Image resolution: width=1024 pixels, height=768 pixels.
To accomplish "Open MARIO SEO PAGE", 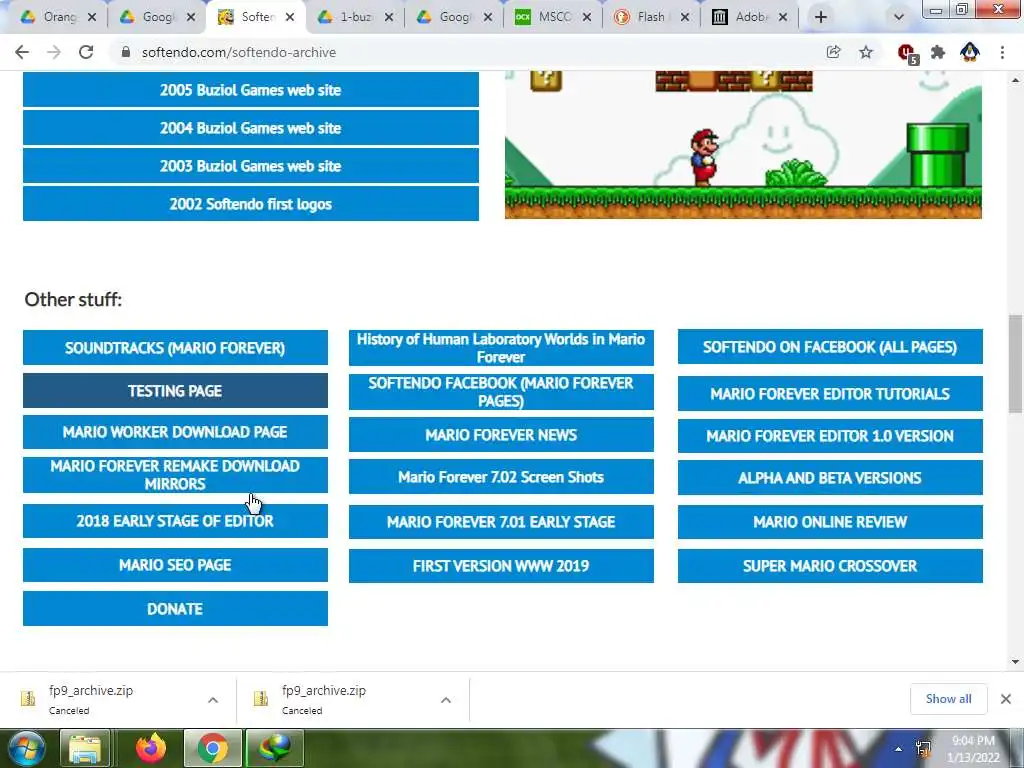I will pyautogui.click(x=175, y=565).
